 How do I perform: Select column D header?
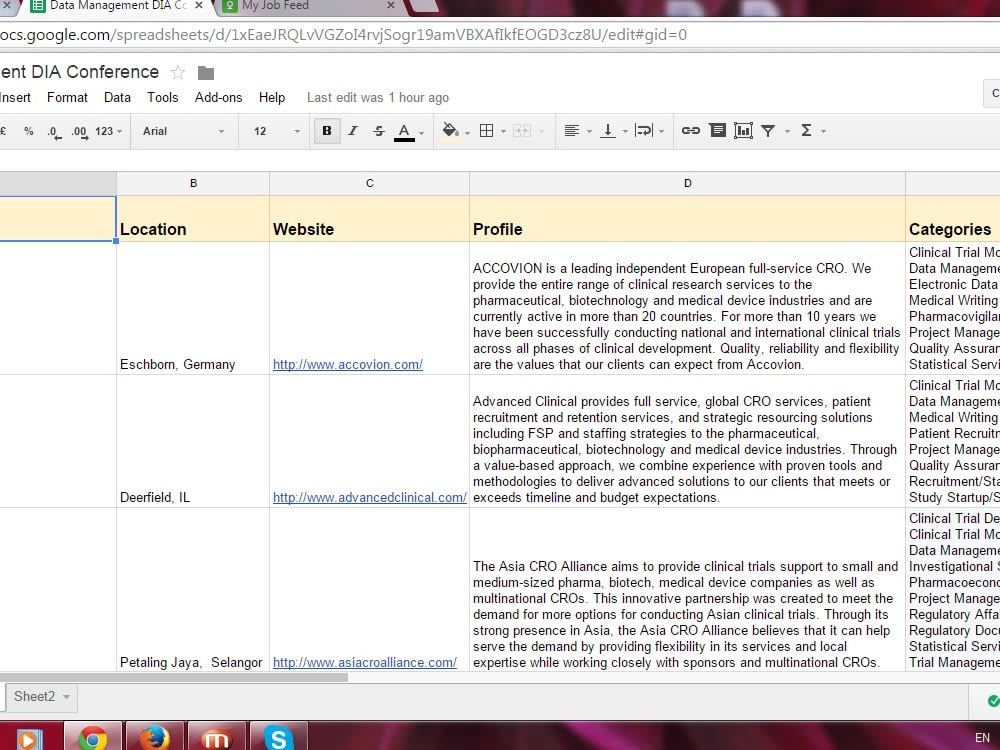(x=688, y=184)
